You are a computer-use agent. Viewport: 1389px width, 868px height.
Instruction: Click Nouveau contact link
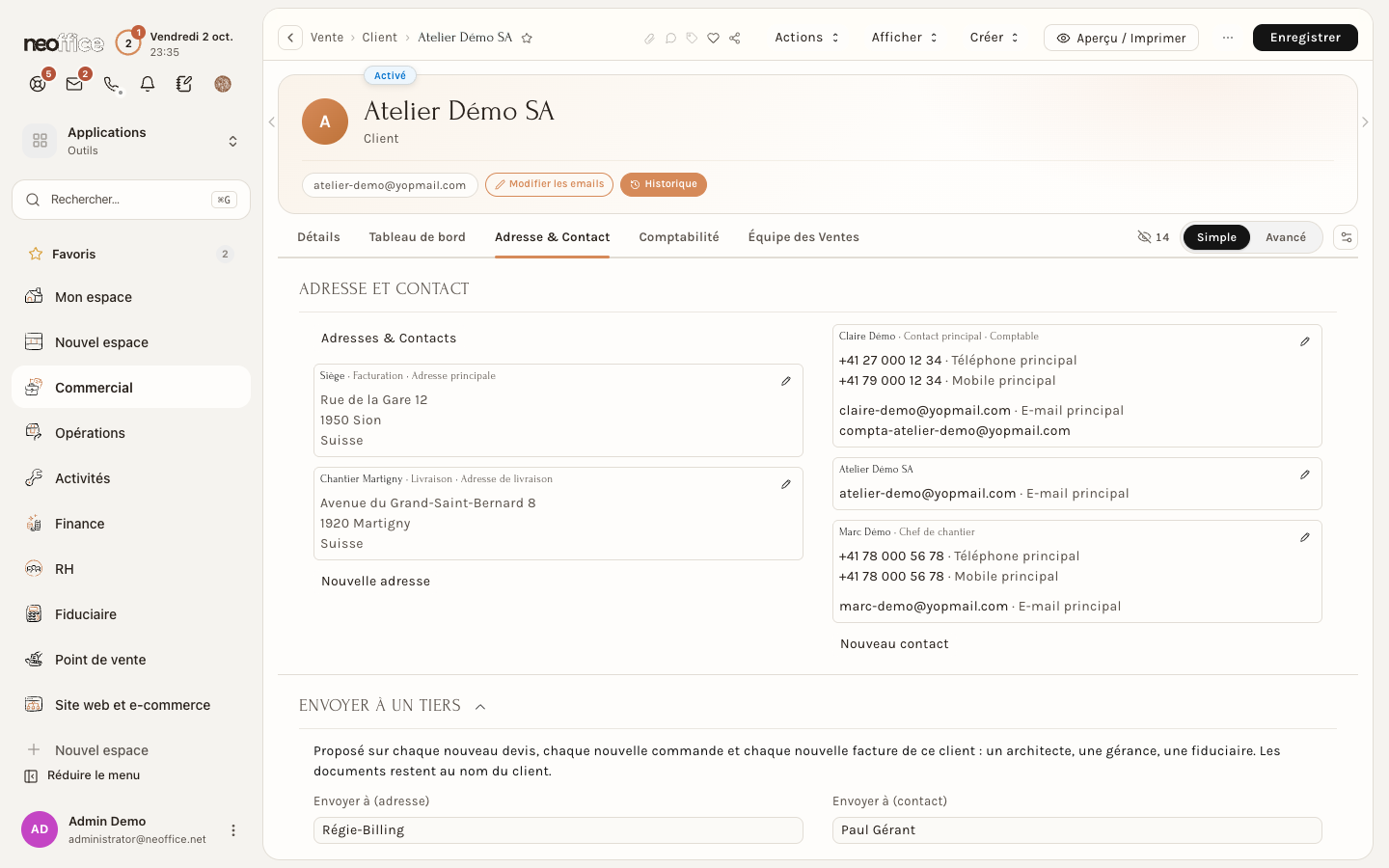(x=894, y=644)
